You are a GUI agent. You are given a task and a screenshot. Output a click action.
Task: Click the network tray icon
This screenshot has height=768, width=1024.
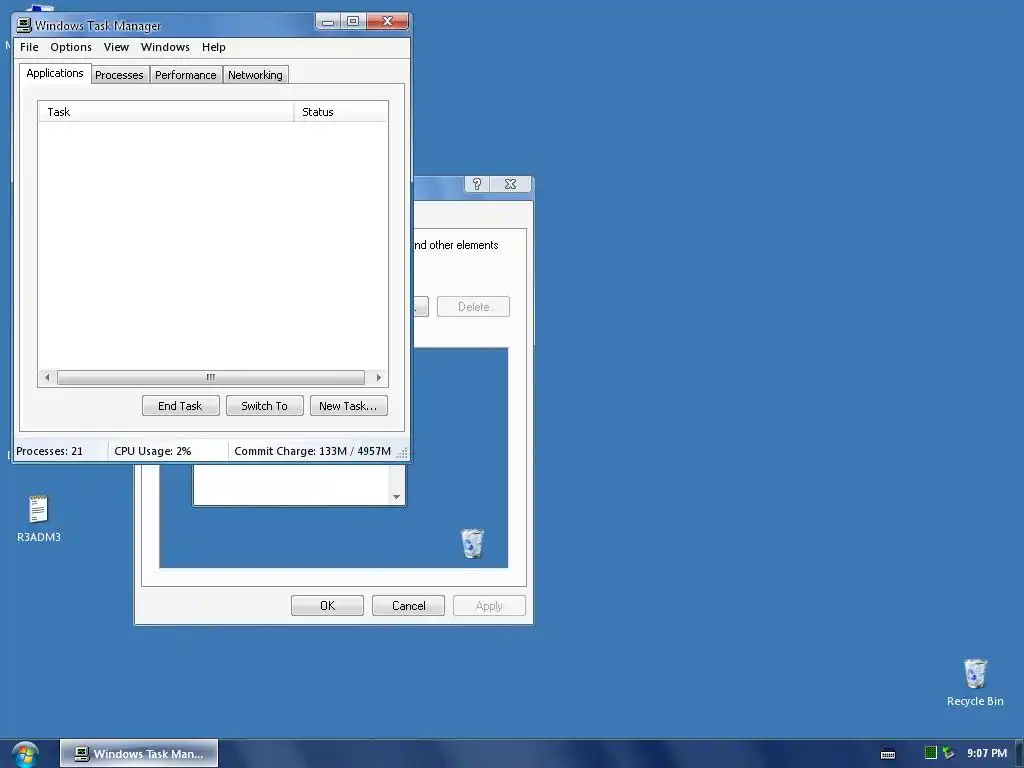[948, 753]
